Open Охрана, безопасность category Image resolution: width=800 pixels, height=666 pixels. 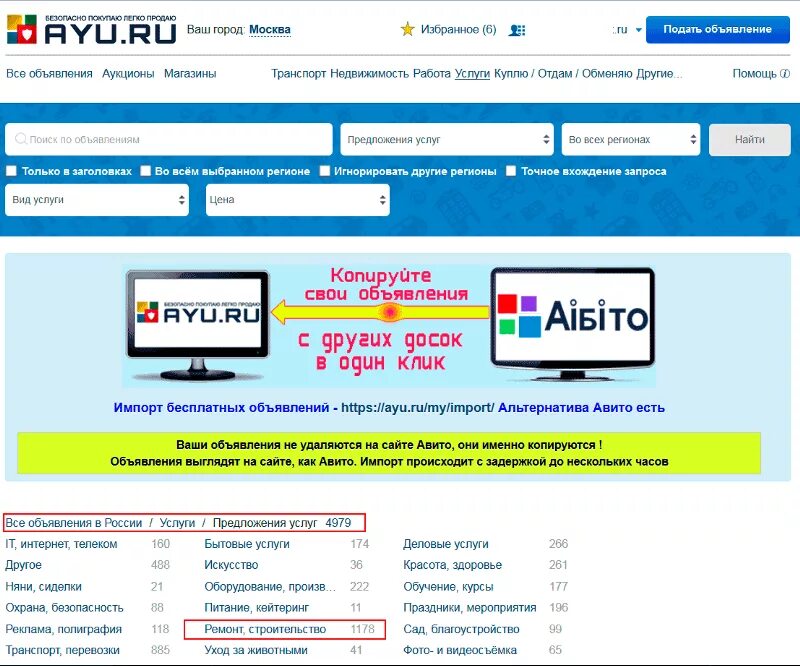coord(64,608)
